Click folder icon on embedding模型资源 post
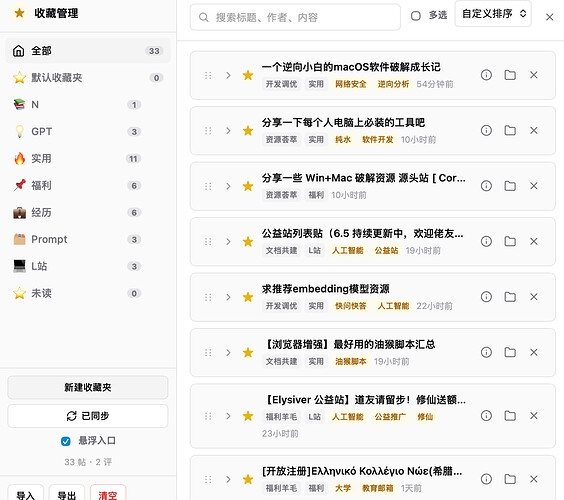Viewport: 564px width, 500px height. (510, 297)
